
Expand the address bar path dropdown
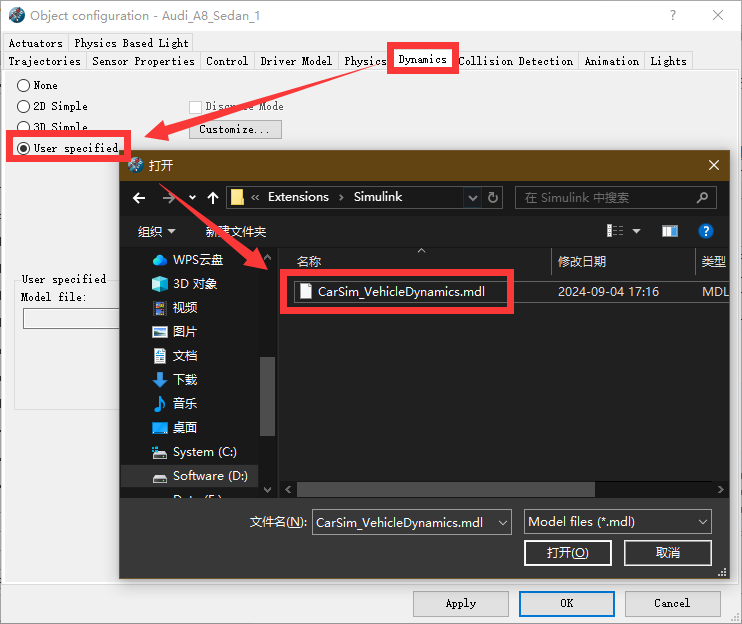(472, 198)
